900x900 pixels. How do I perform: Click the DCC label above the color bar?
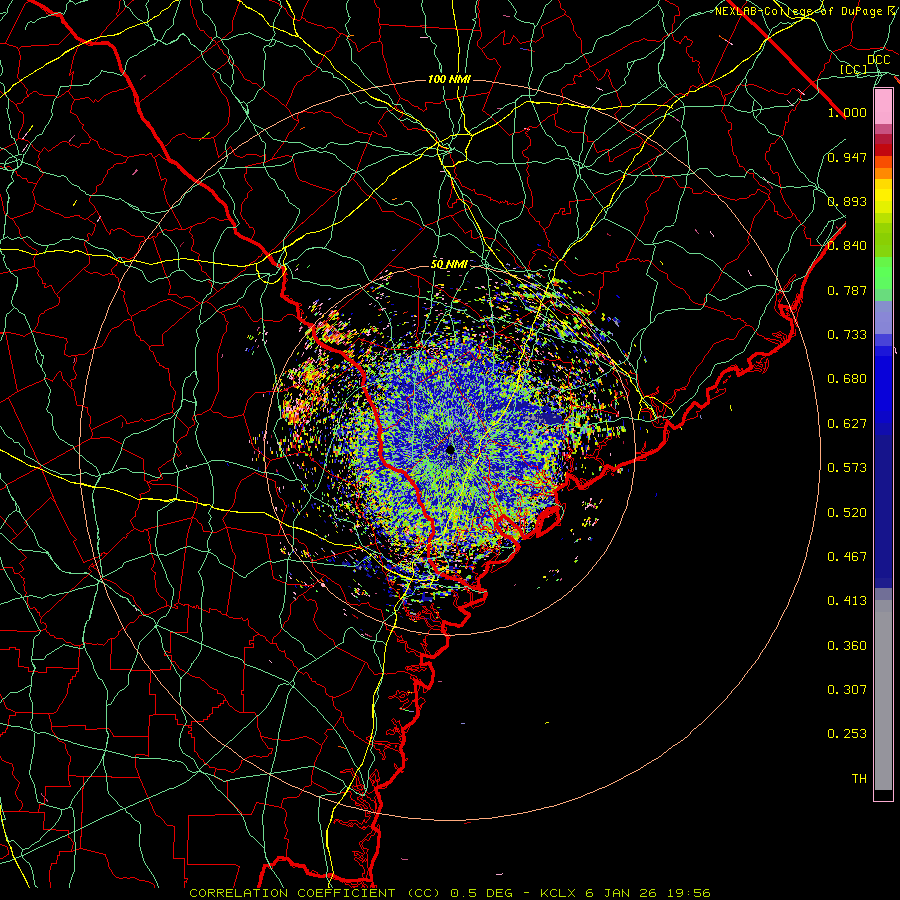point(878,60)
